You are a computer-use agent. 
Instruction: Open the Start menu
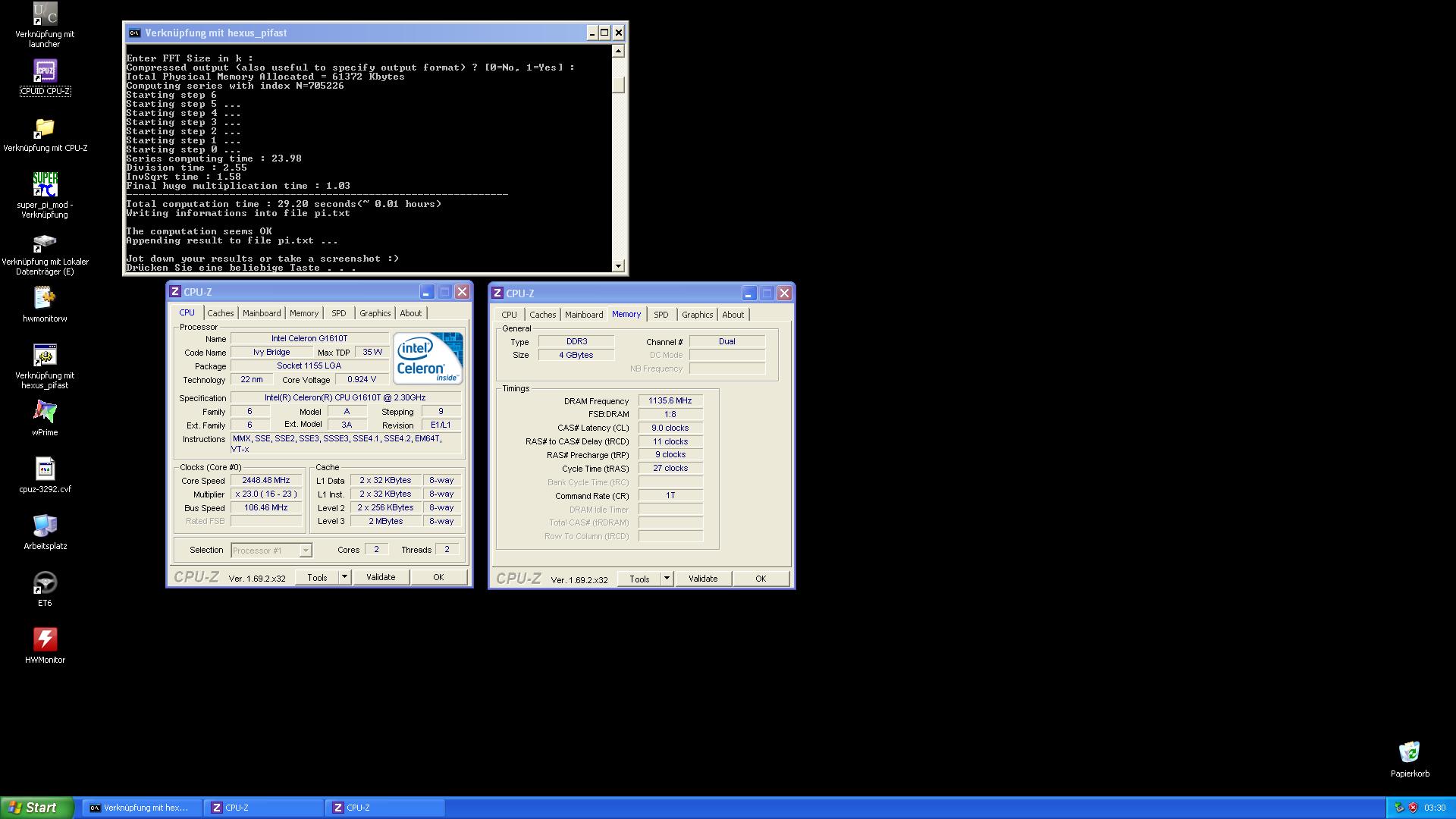pos(37,808)
